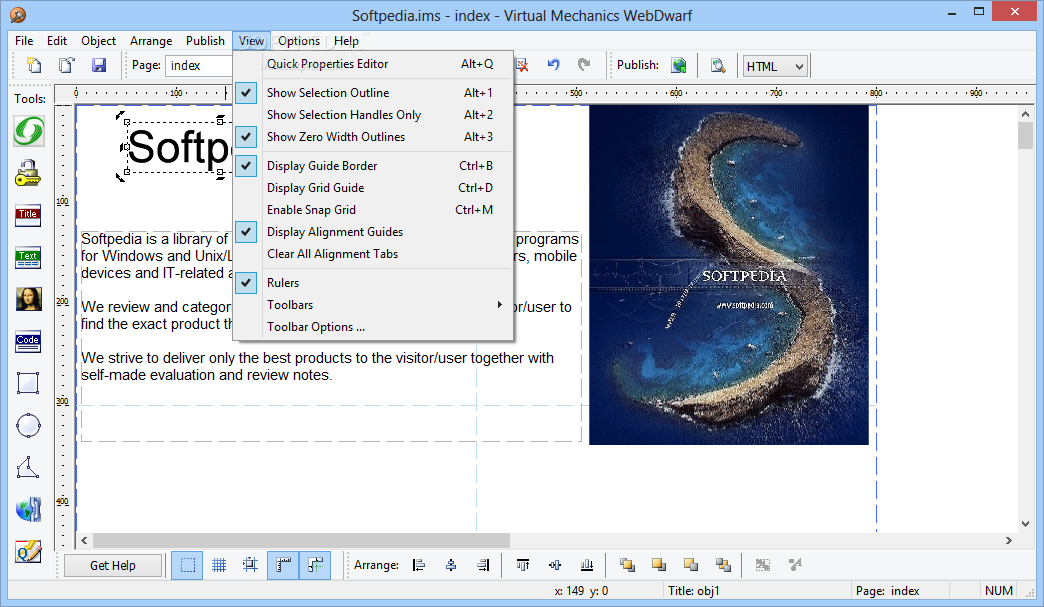Toggle snap grid button in bottom toolbar

[x=251, y=566]
